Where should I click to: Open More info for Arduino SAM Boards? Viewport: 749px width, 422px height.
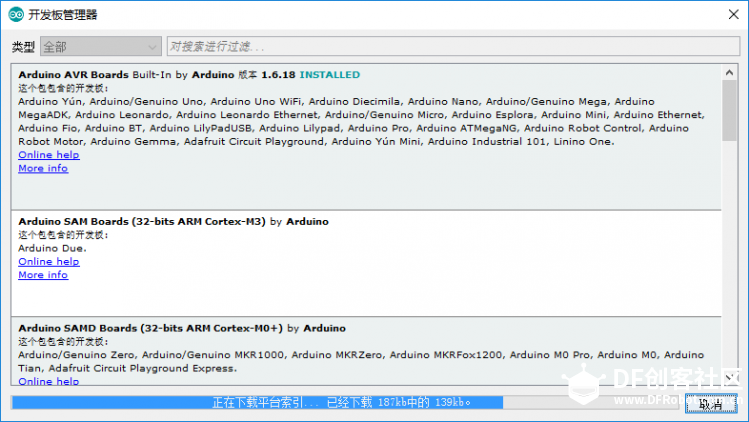pyautogui.click(x=43, y=275)
